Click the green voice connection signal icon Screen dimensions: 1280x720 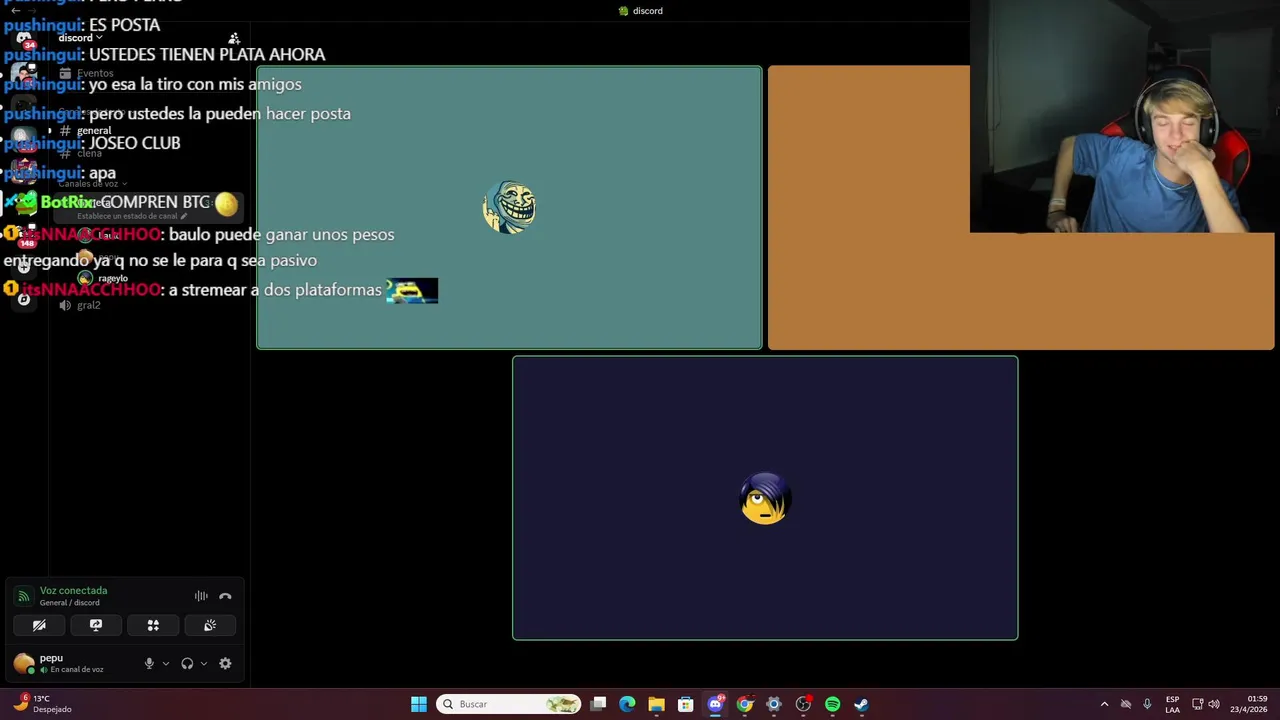pos(23,596)
